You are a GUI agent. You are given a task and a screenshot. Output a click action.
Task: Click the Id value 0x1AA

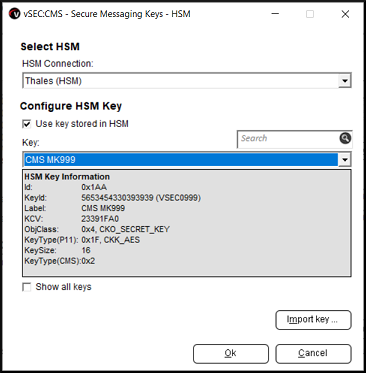(94, 187)
